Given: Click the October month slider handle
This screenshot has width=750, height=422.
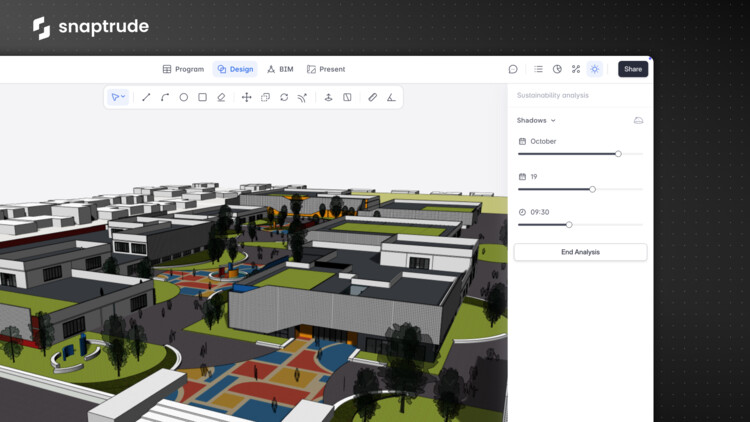Looking at the screenshot, I should [618, 154].
